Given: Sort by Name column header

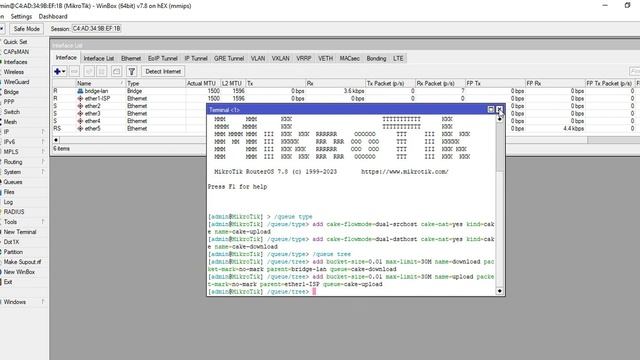Looking at the screenshot, I should pos(100,83).
